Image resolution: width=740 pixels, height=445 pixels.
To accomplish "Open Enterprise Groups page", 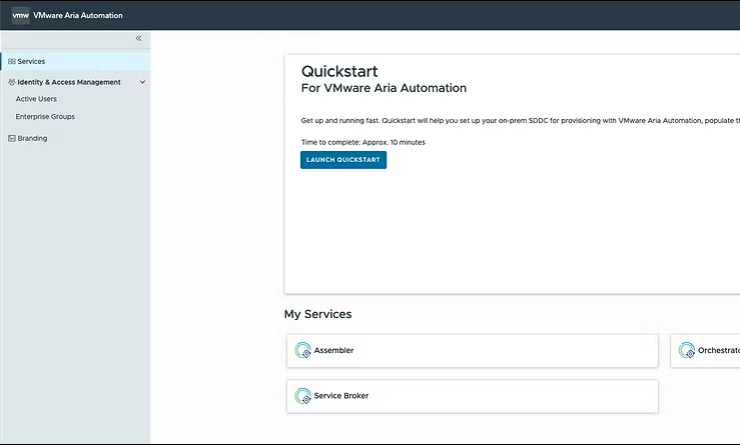I will click(x=45, y=117).
